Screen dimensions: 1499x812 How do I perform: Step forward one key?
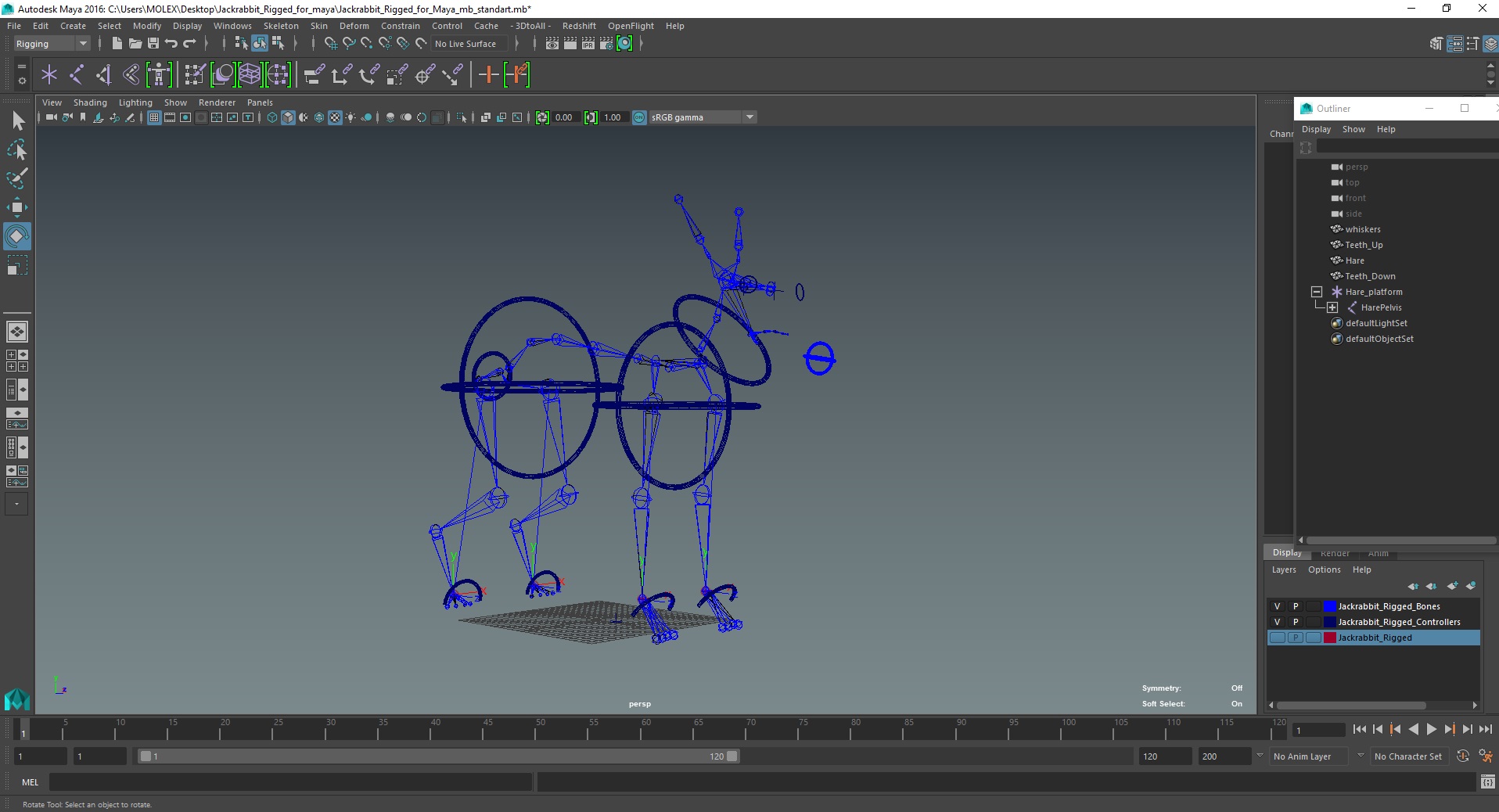[1449, 729]
